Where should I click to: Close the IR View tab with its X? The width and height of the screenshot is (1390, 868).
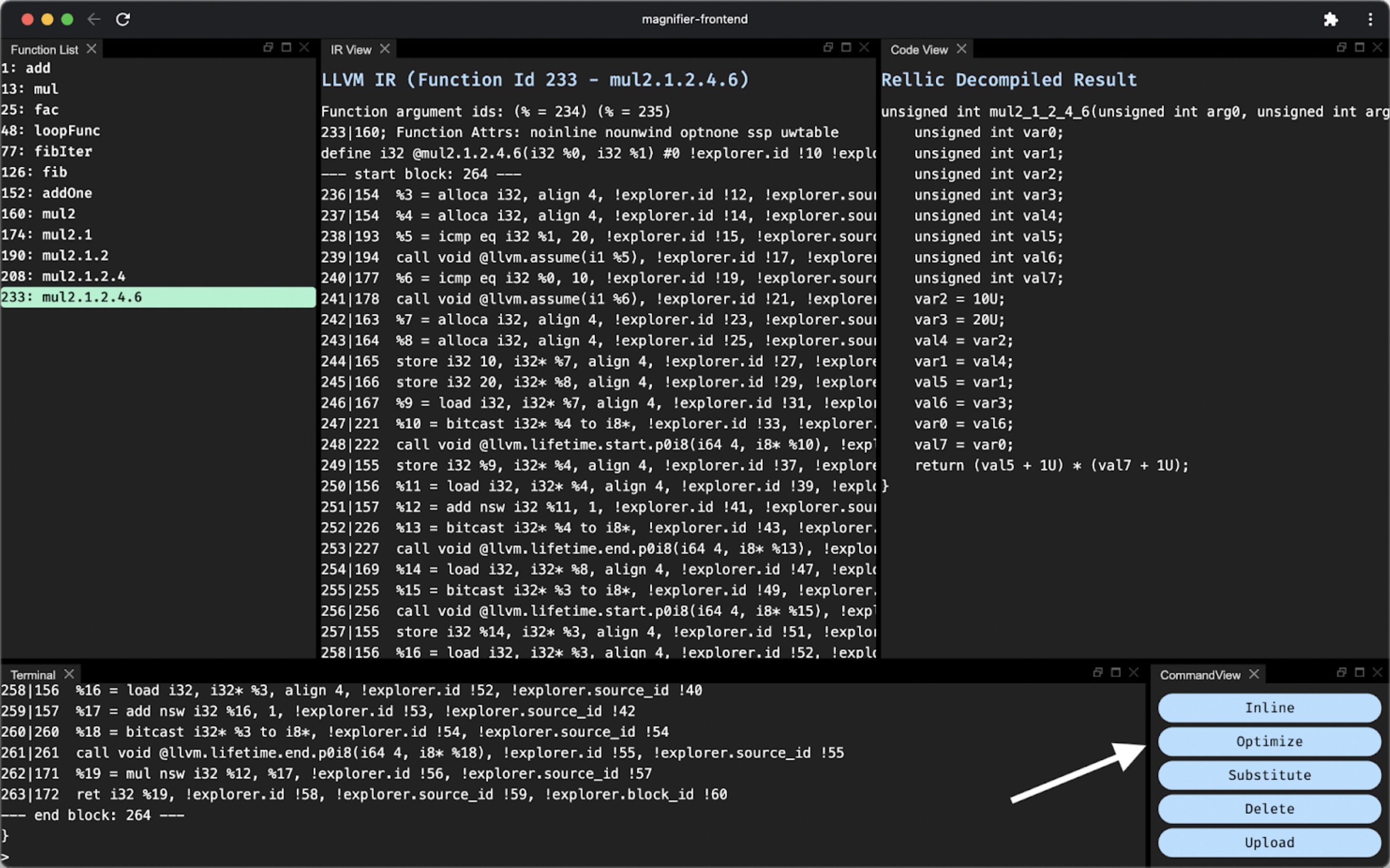click(385, 50)
